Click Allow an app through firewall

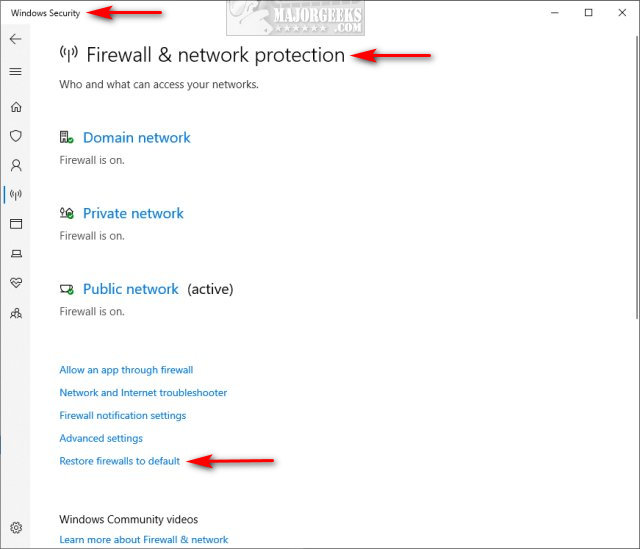[126, 370]
